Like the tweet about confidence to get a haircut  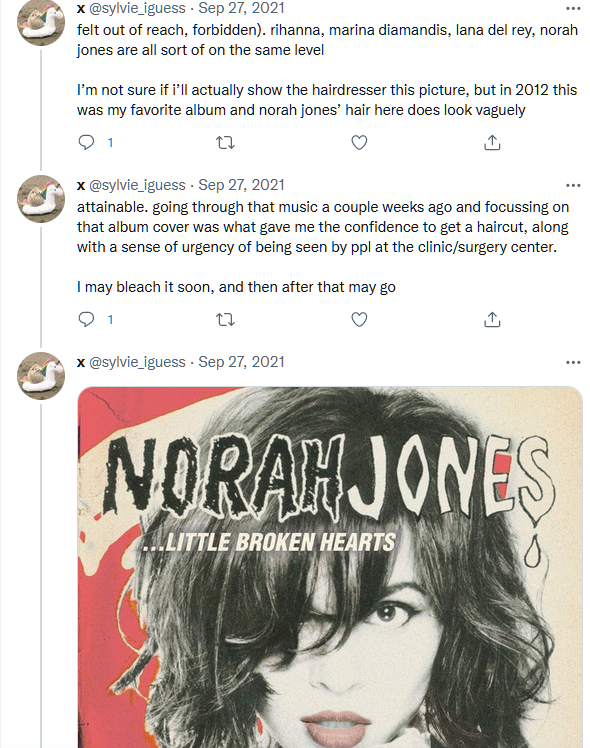coord(359,319)
